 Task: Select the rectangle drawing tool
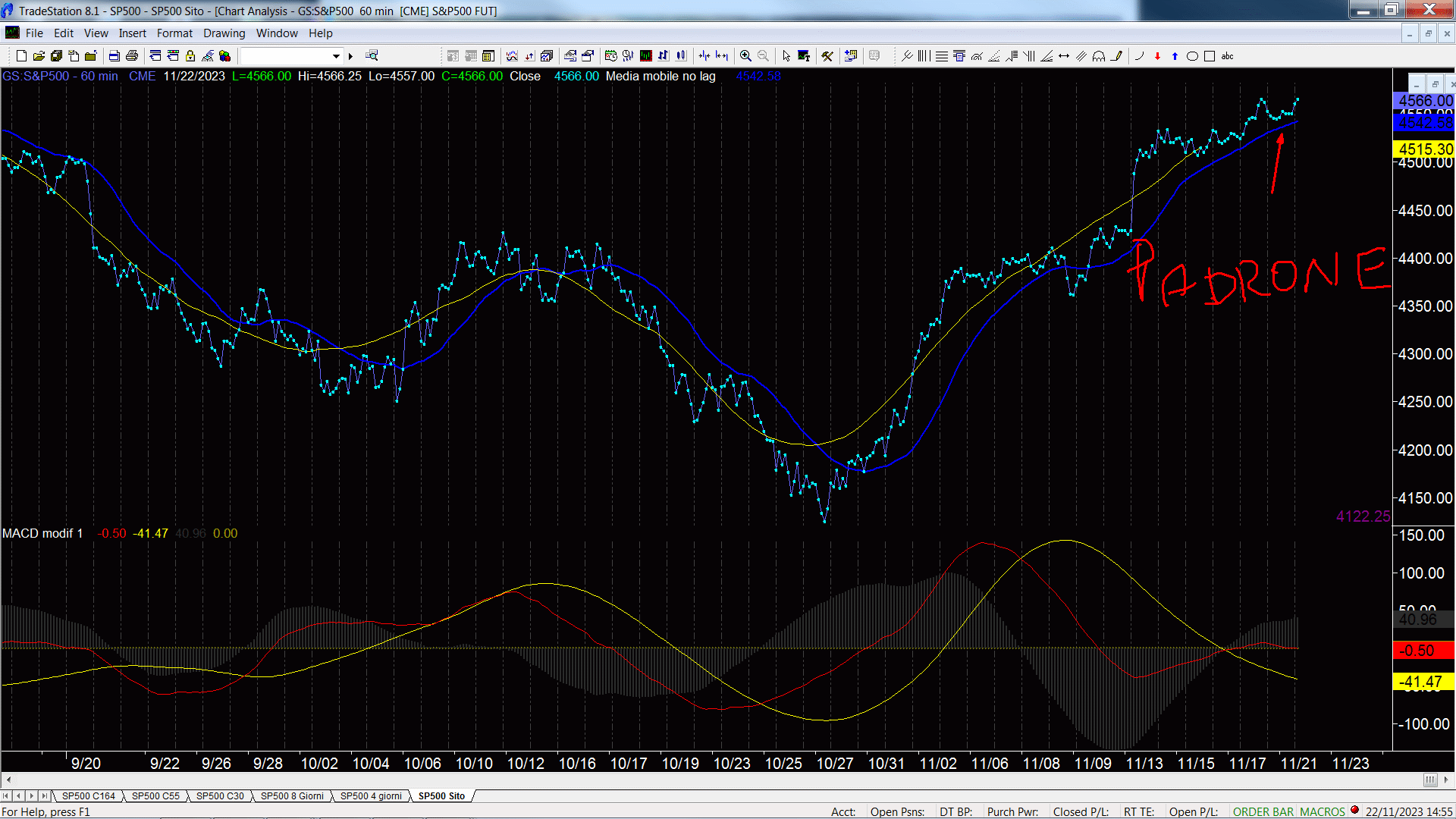click(x=1210, y=55)
